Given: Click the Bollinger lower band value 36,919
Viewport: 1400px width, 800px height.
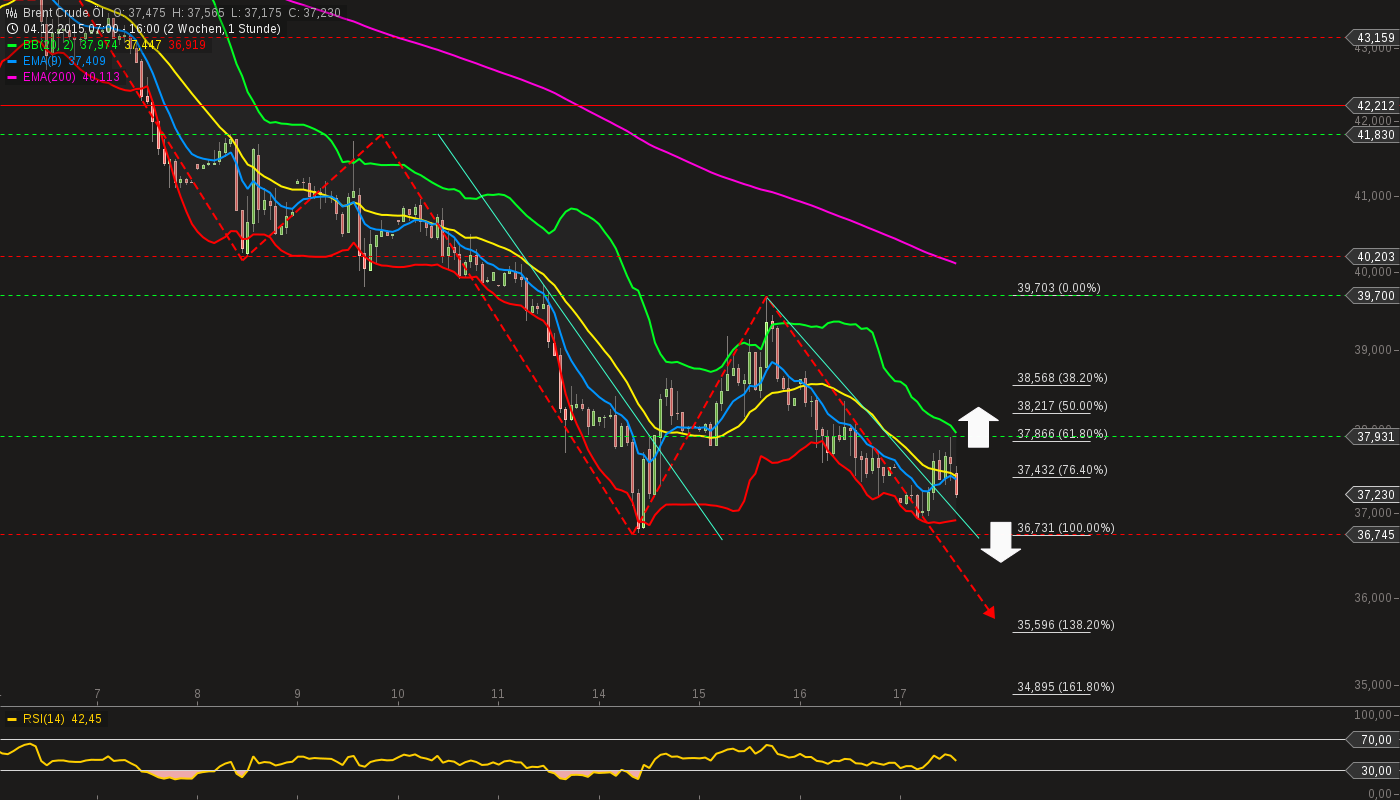Looking at the screenshot, I should point(187,45).
